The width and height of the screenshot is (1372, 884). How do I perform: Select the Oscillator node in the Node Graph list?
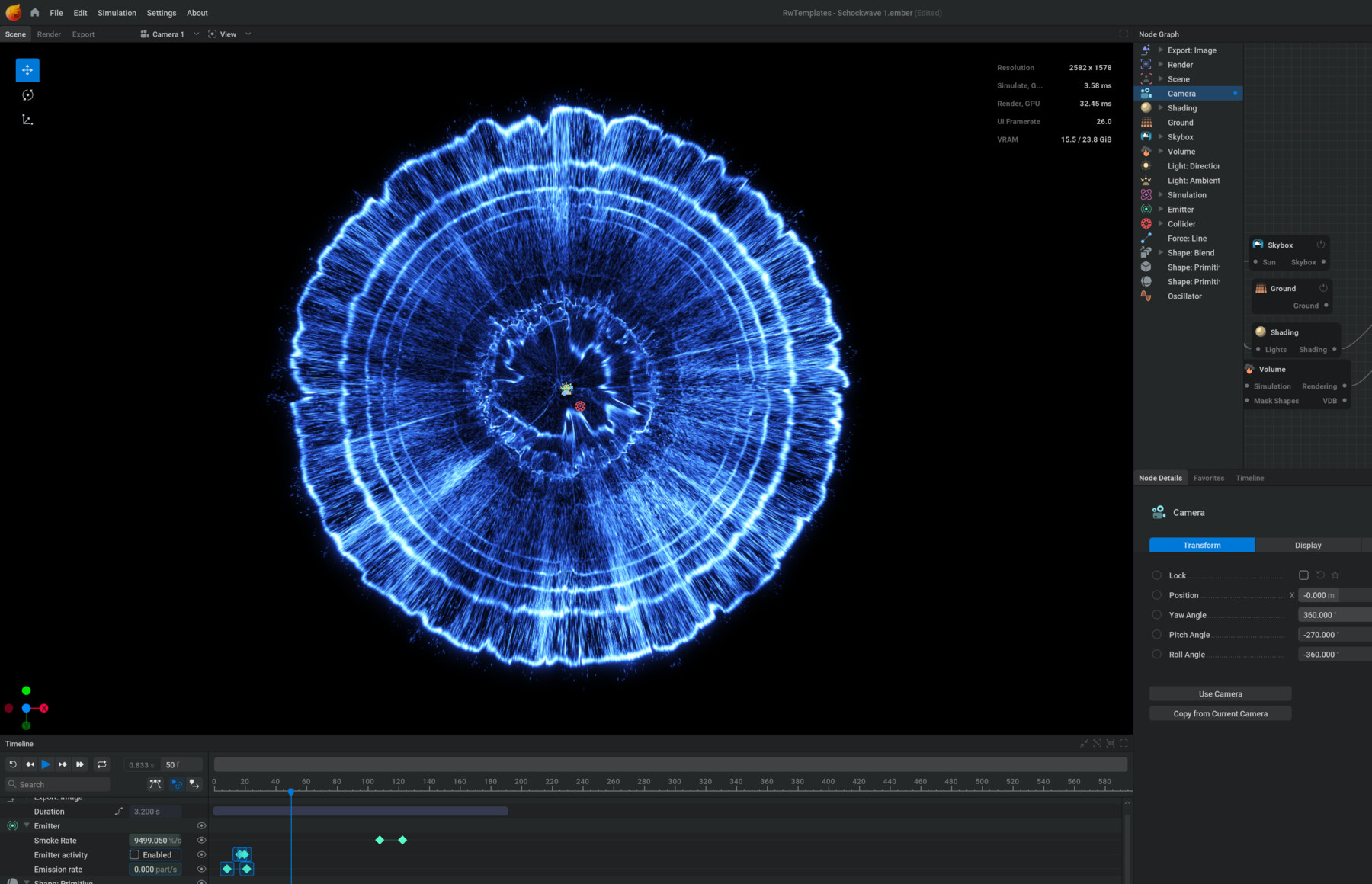point(1184,296)
